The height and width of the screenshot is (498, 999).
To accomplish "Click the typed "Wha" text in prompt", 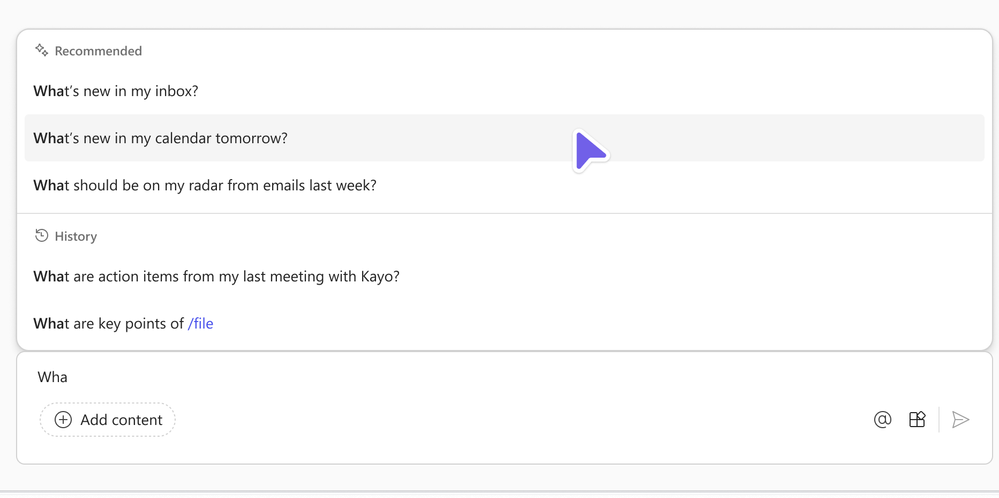I will 53,377.
